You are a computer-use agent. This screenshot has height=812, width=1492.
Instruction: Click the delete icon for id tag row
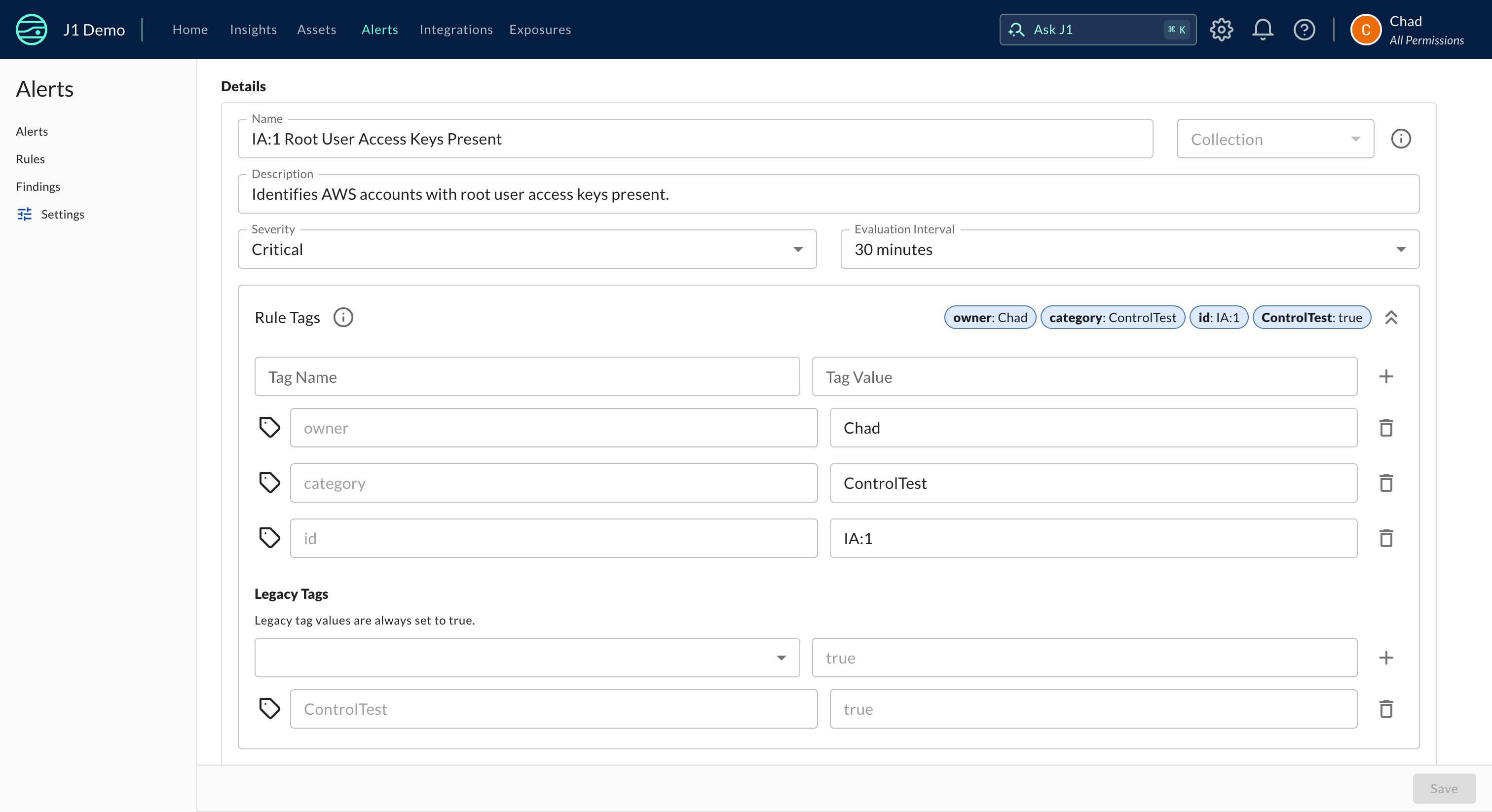click(1387, 538)
